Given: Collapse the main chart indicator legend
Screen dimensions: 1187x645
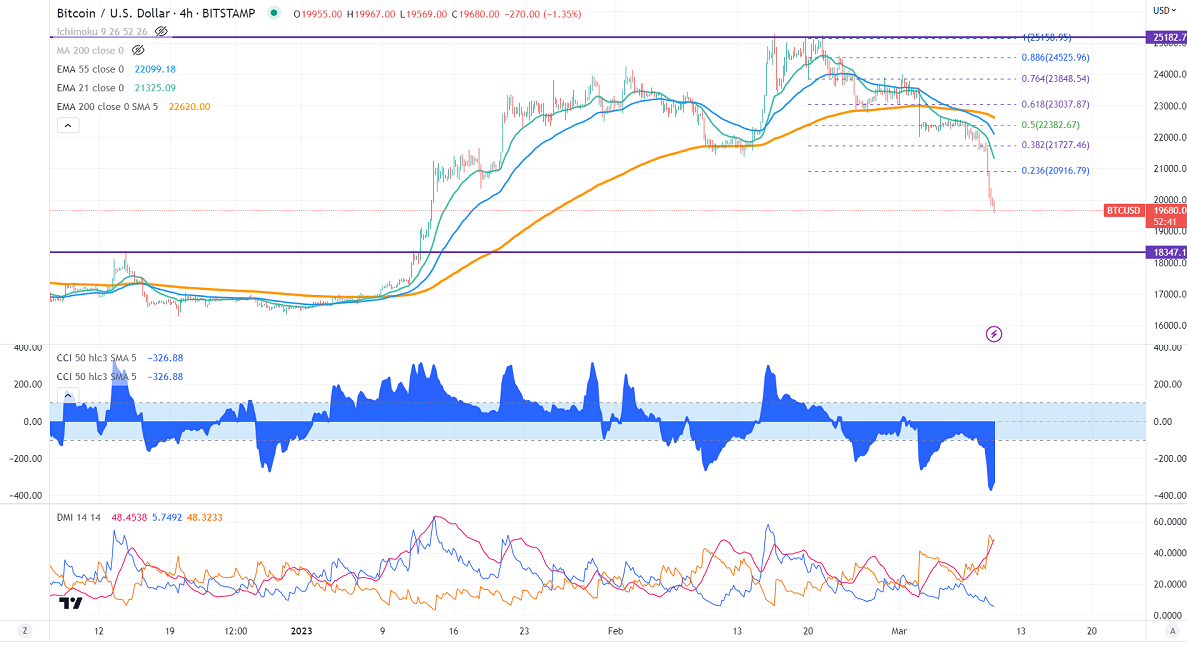Looking at the screenshot, I should point(67,125).
